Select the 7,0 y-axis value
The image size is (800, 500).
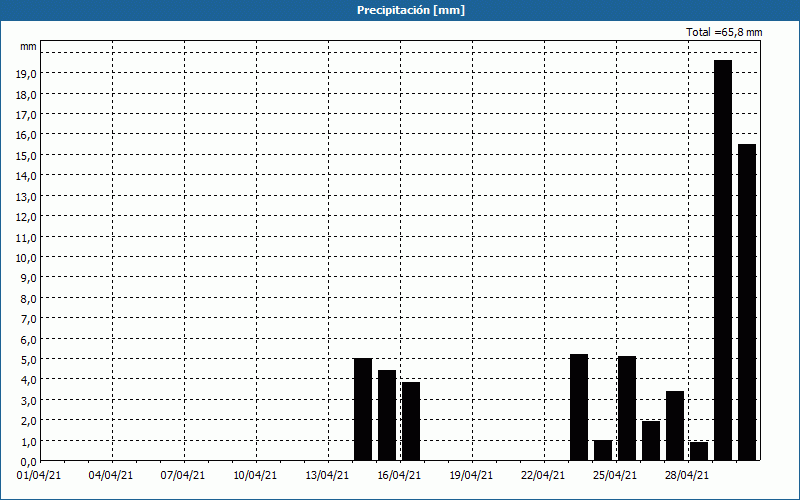pyautogui.click(x=28, y=319)
